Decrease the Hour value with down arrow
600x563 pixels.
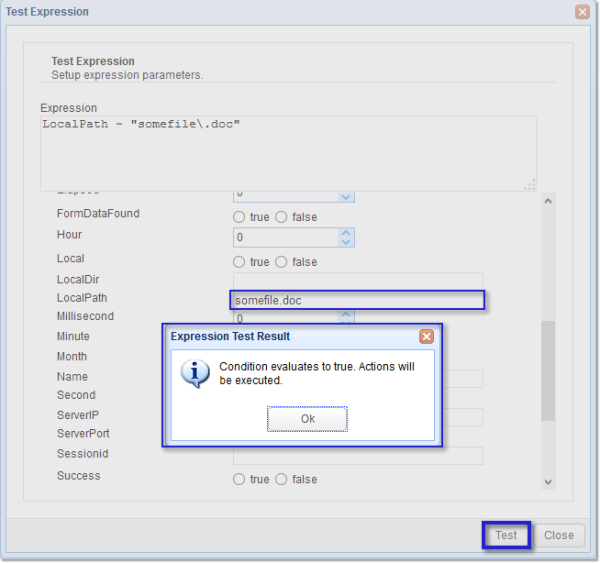346,242
